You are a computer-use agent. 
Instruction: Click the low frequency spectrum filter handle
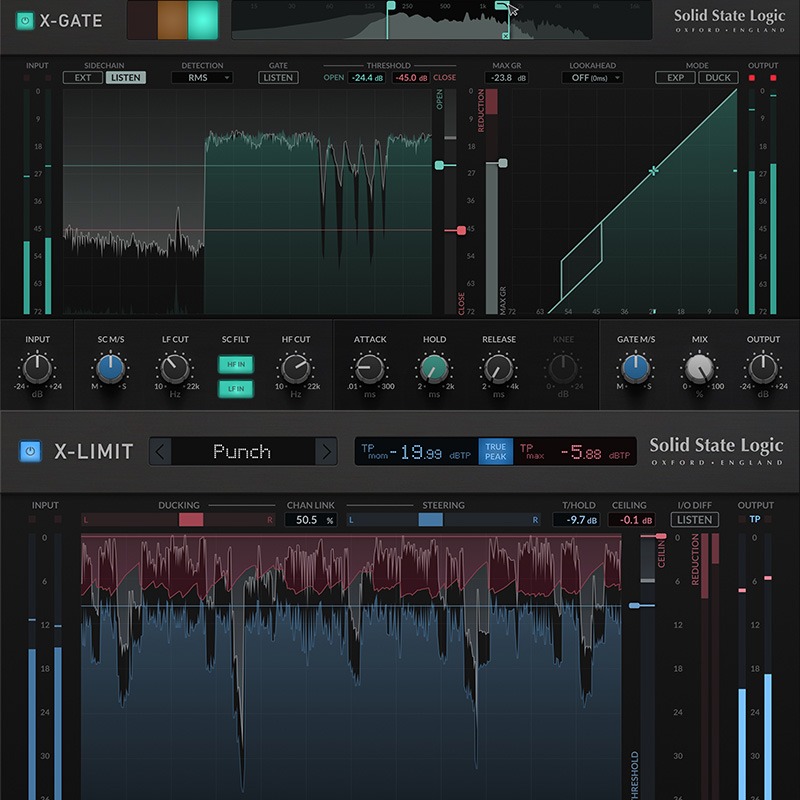391,6
